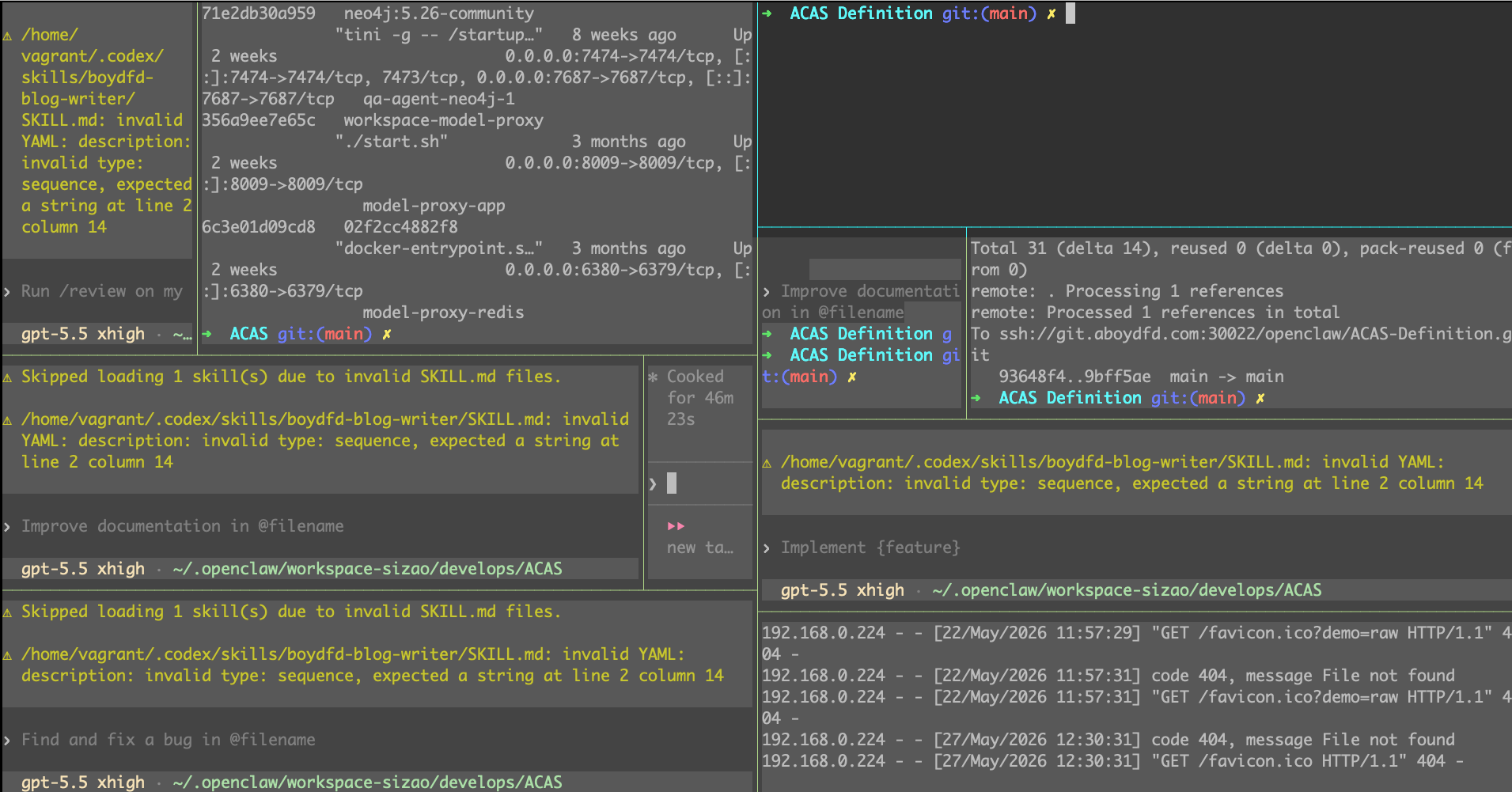Click the spinner asterisk beside "Cooked"
The height and width of the screenshot is (792, 1512).
[x=653, y=377]
